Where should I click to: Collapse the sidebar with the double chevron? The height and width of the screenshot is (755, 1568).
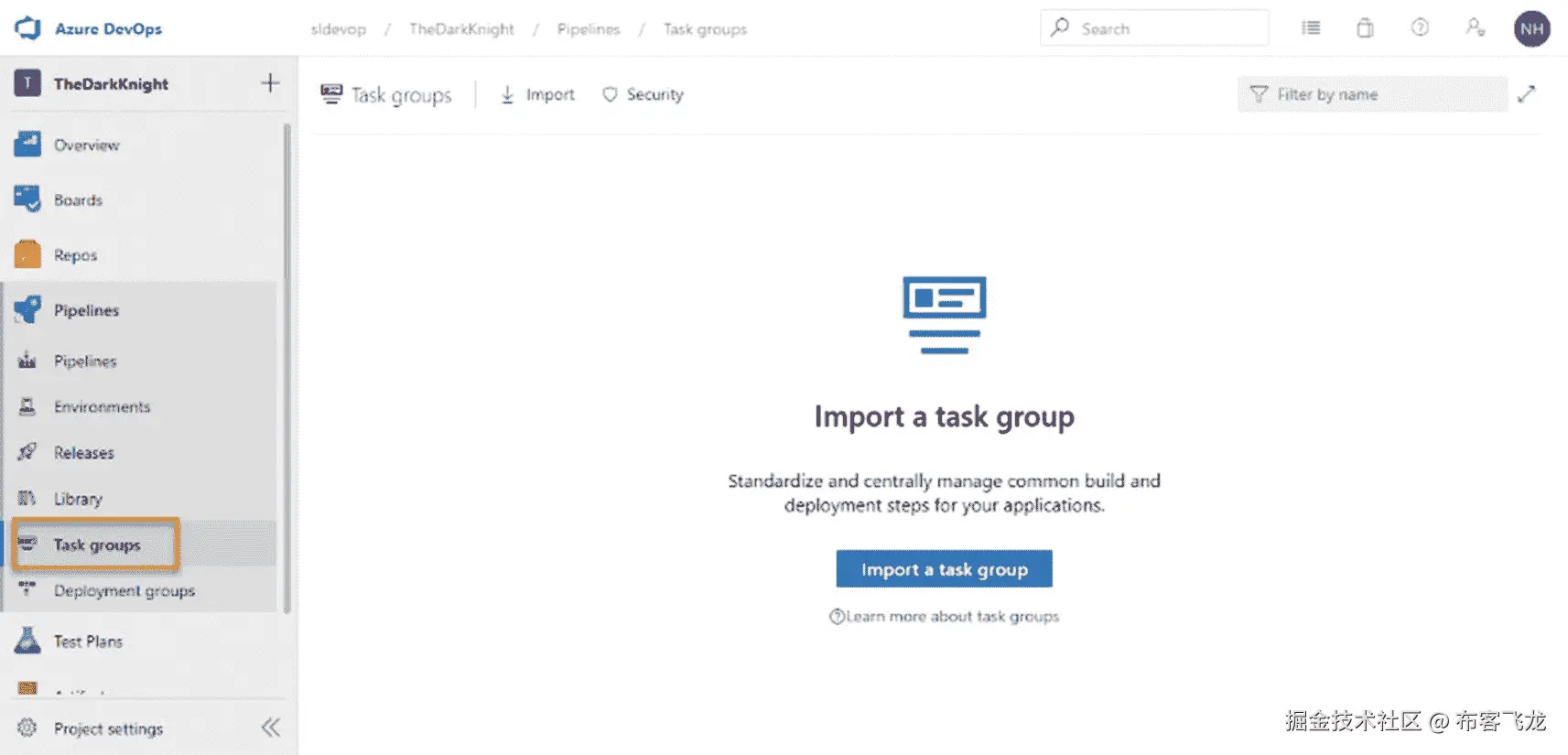click(x=270, y=728)
